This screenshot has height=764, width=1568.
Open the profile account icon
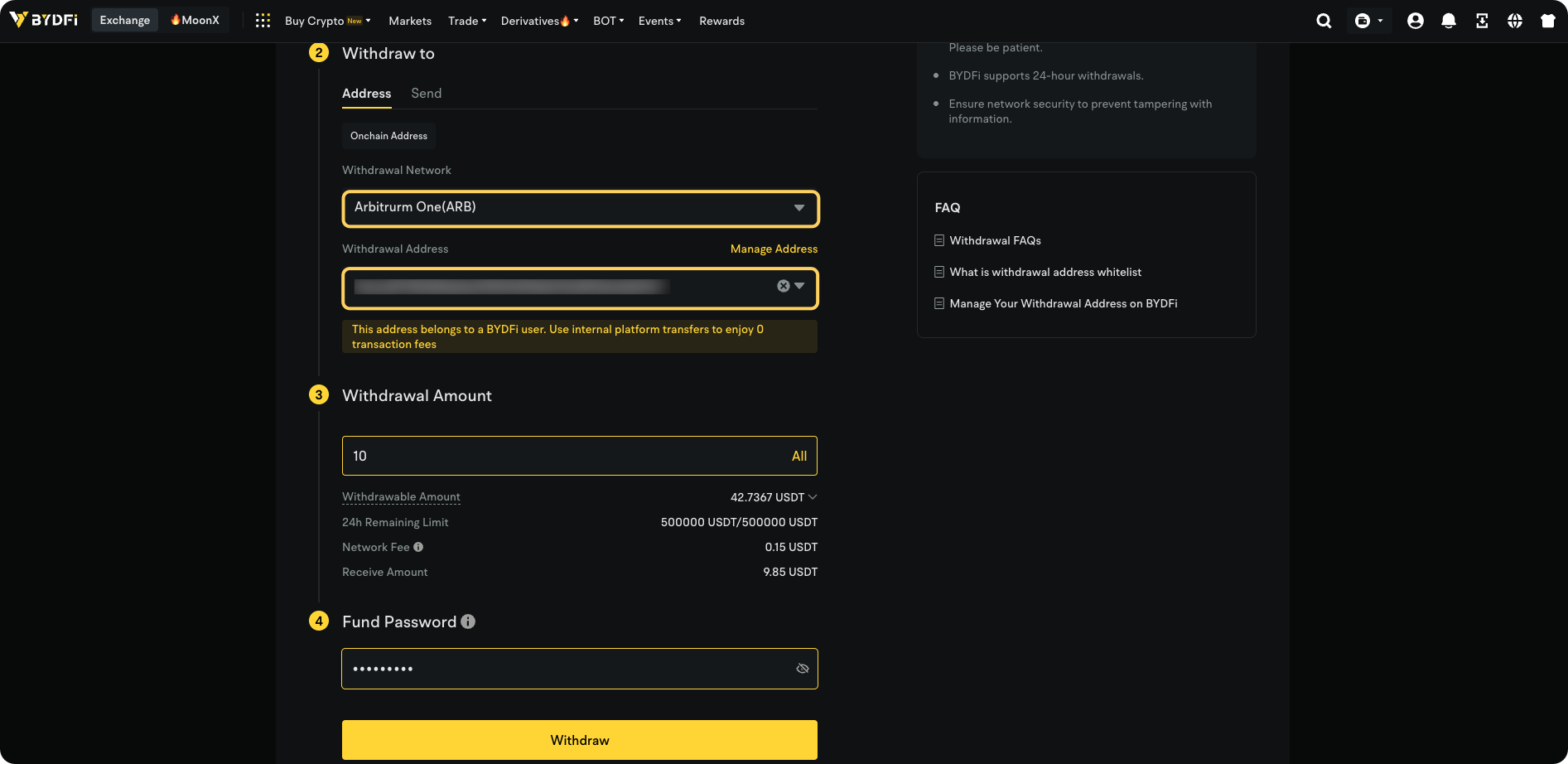1415,21
